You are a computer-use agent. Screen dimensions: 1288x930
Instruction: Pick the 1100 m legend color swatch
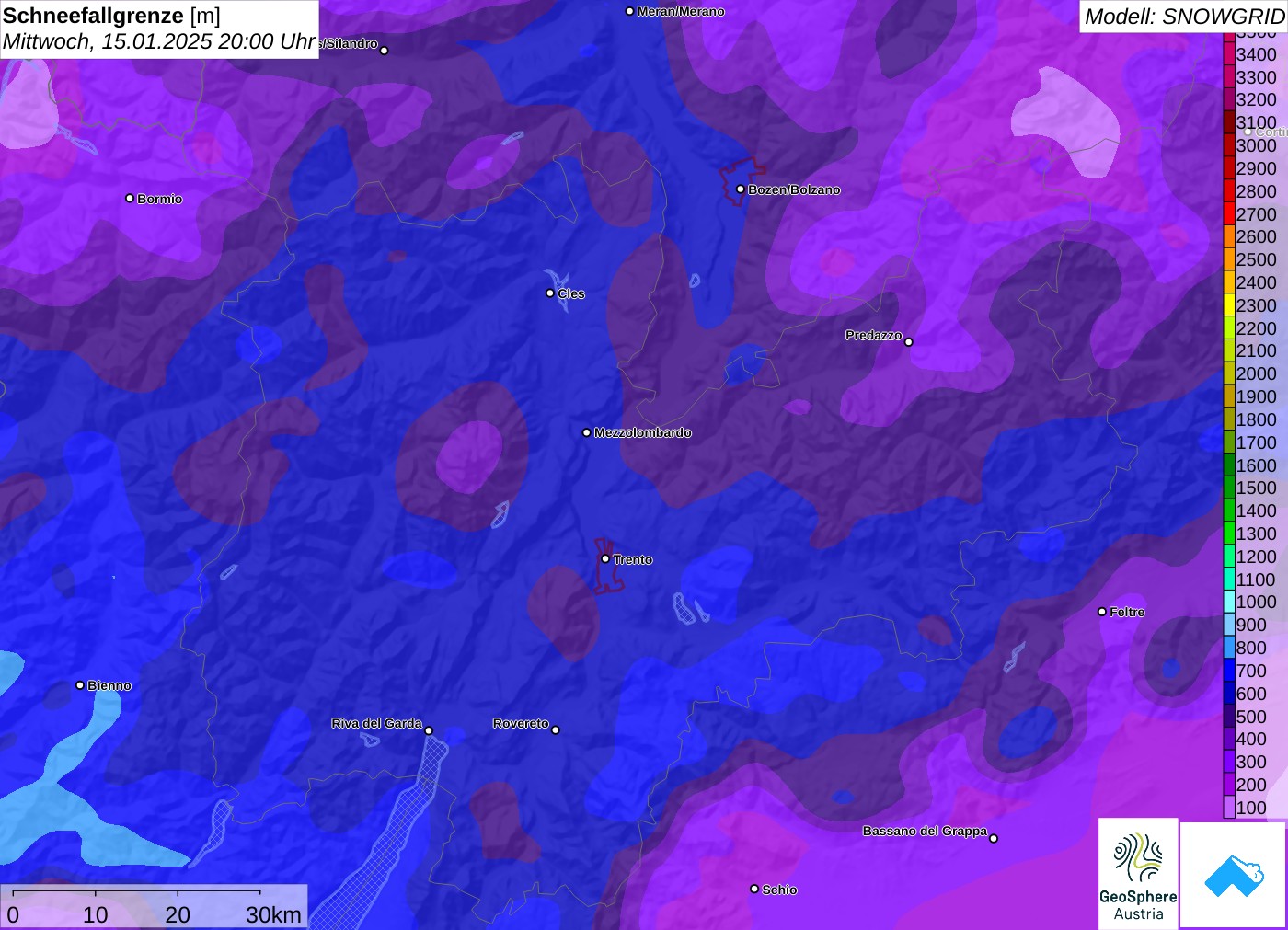tap(1228, 580)
